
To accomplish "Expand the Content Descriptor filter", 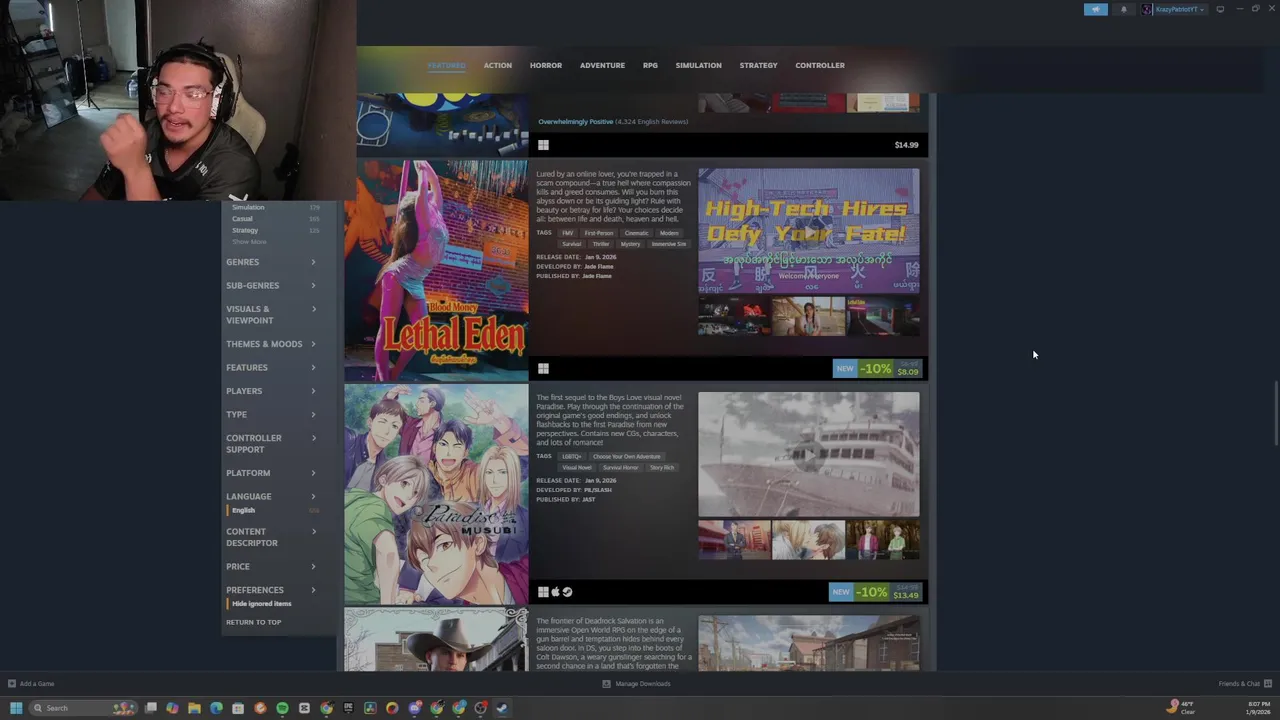I will (x=271, y=537).
